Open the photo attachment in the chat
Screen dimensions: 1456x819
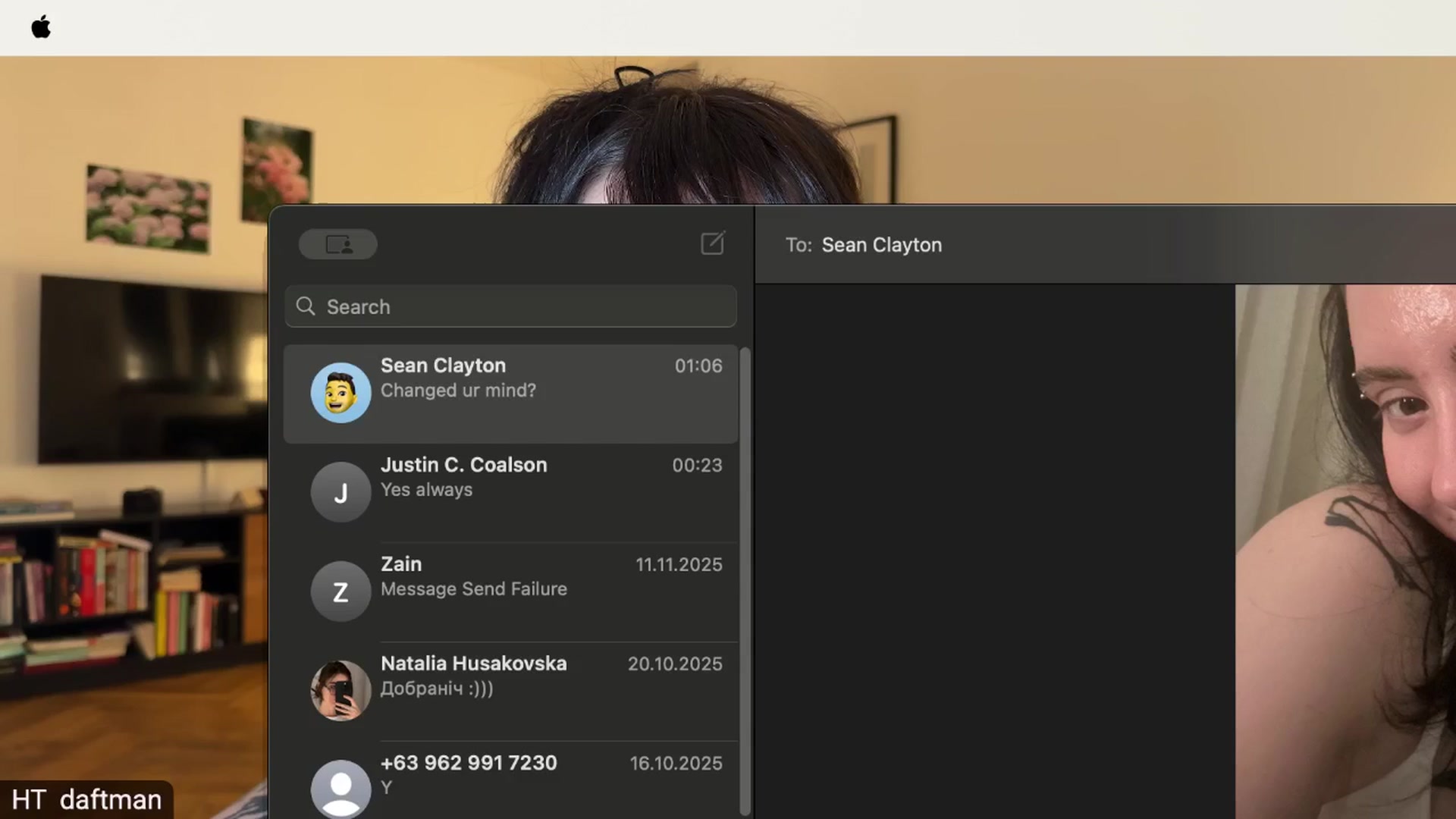tap(1345, 551)
